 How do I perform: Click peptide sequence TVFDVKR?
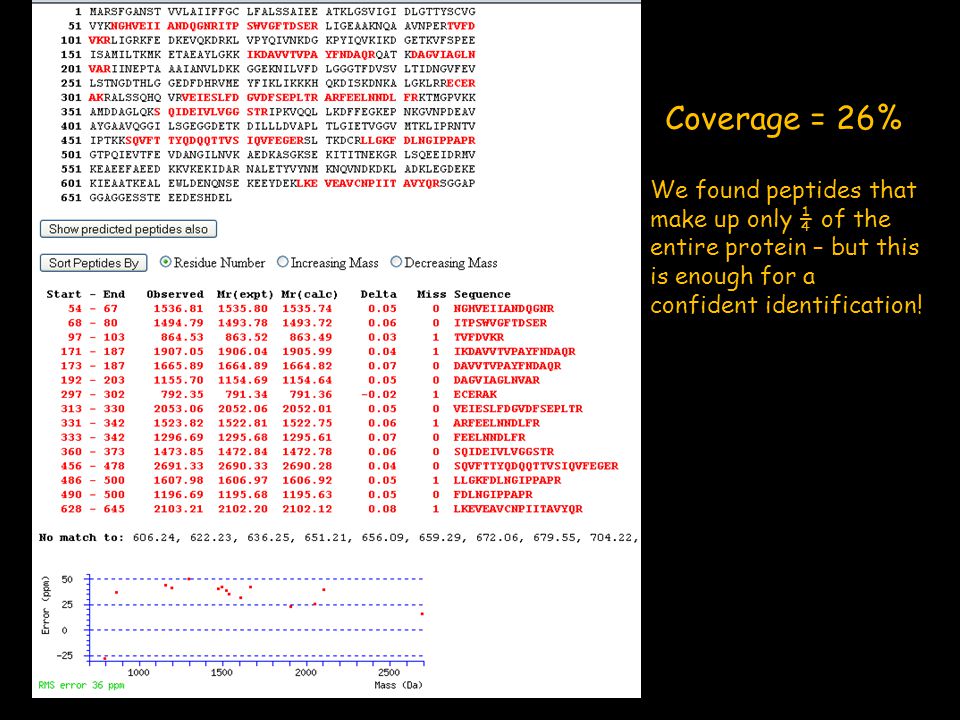tap(478, 337)
